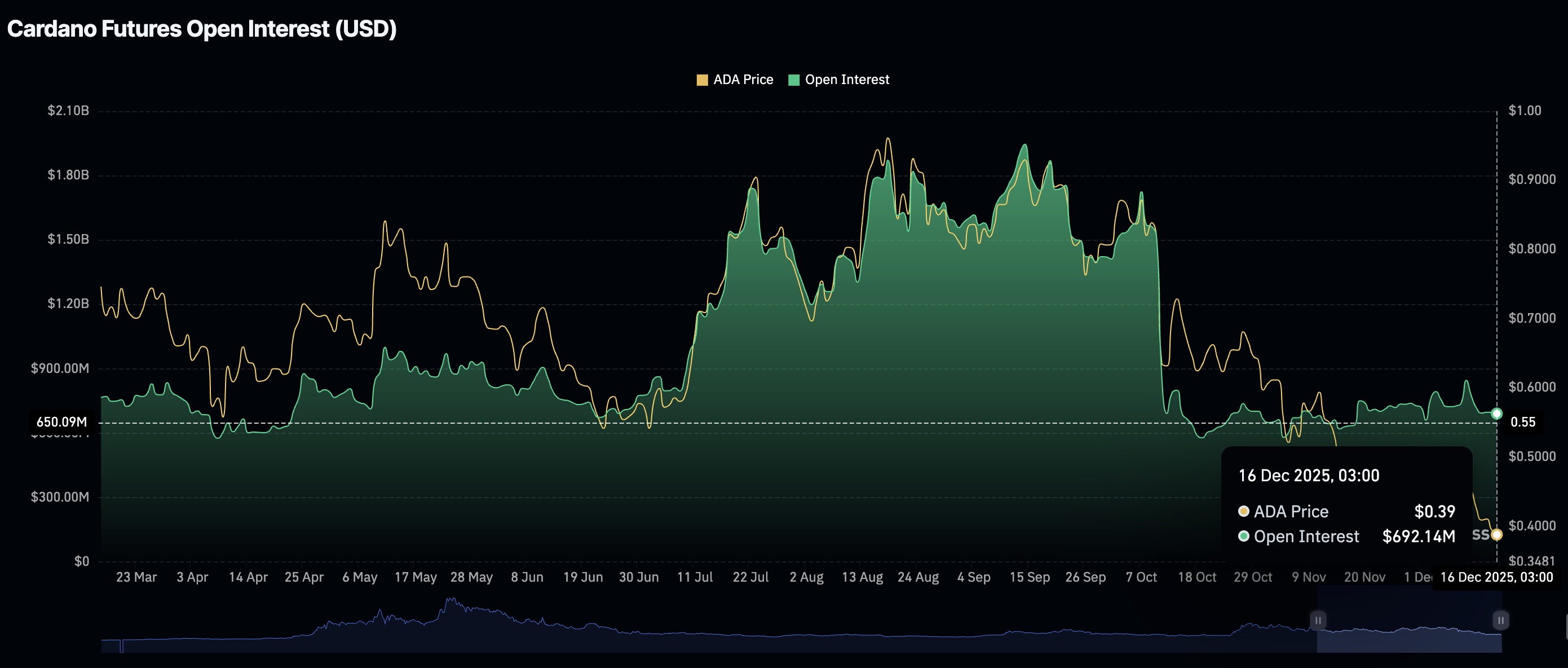The height and width of the screenshot is (668, 1568).
Task: Click yellow ADA Price end-point marker
Action: tap(1496, 534)
